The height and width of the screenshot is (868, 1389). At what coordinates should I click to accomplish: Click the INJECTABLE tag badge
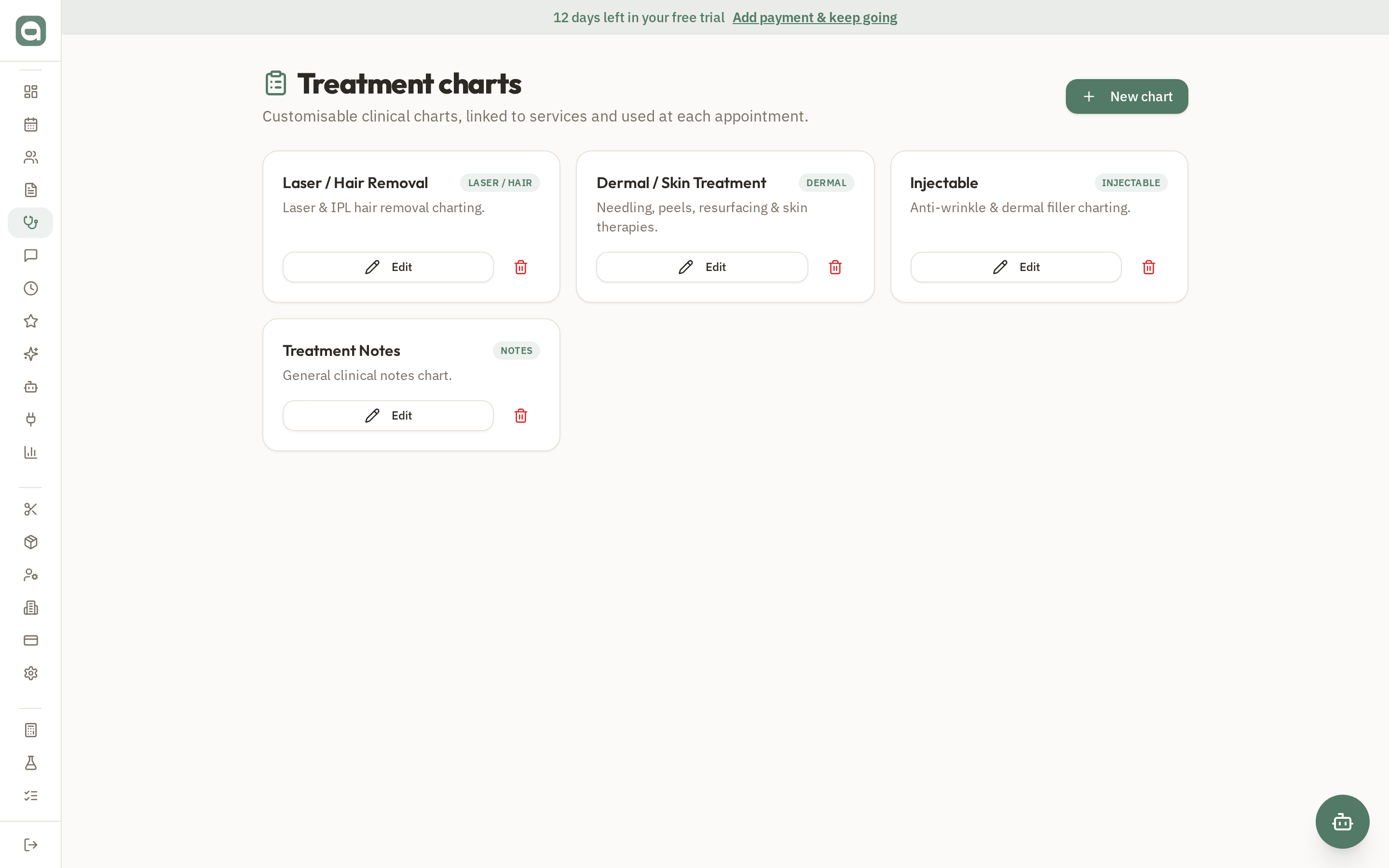tap(1130, 183)
